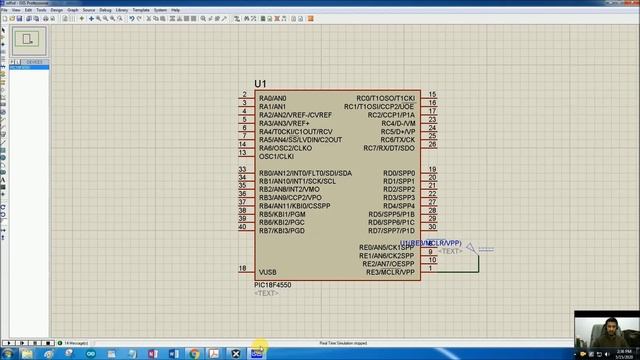Open Arduino IDE from taskbar

tap(90, 353)
